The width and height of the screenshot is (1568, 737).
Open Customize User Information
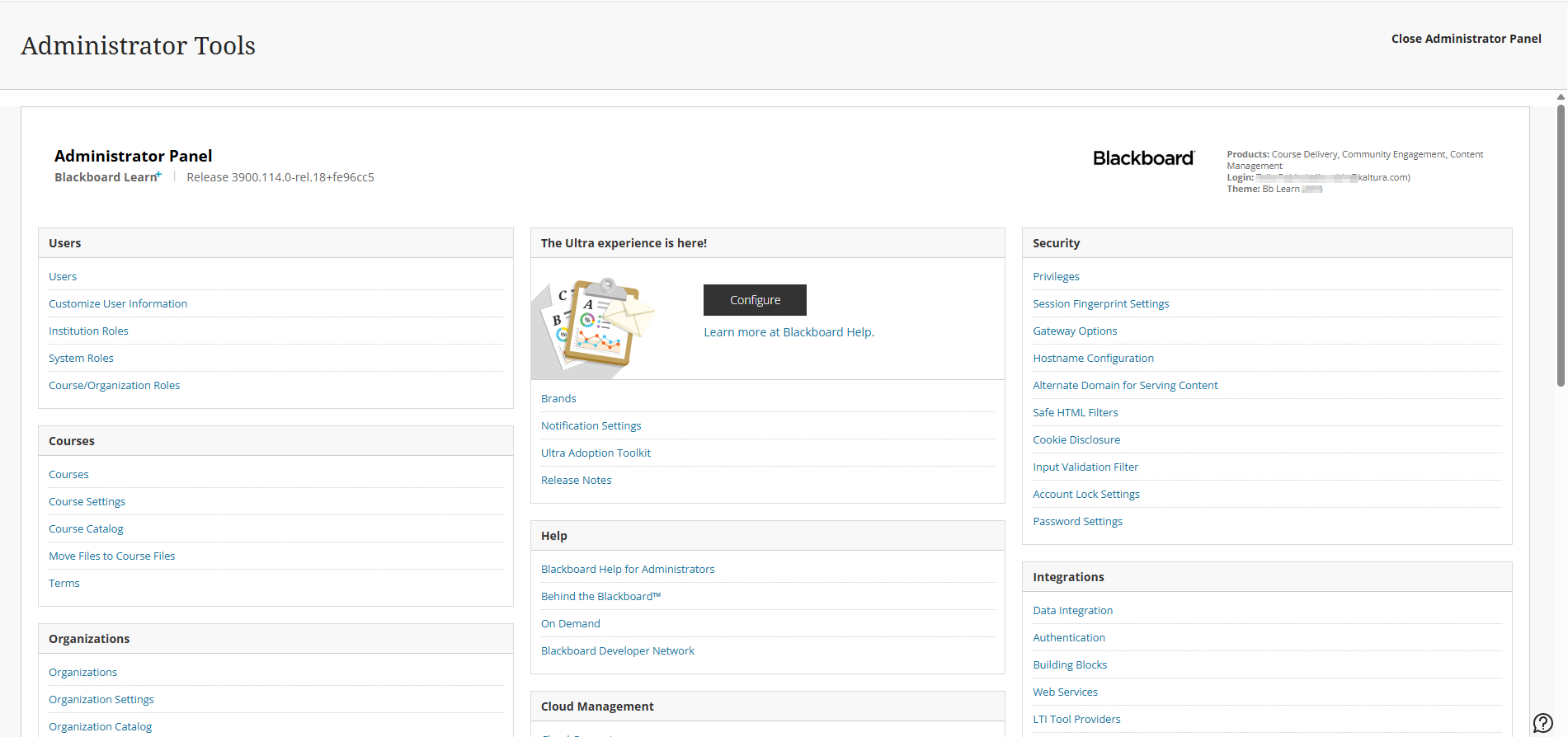pos(118,304)
